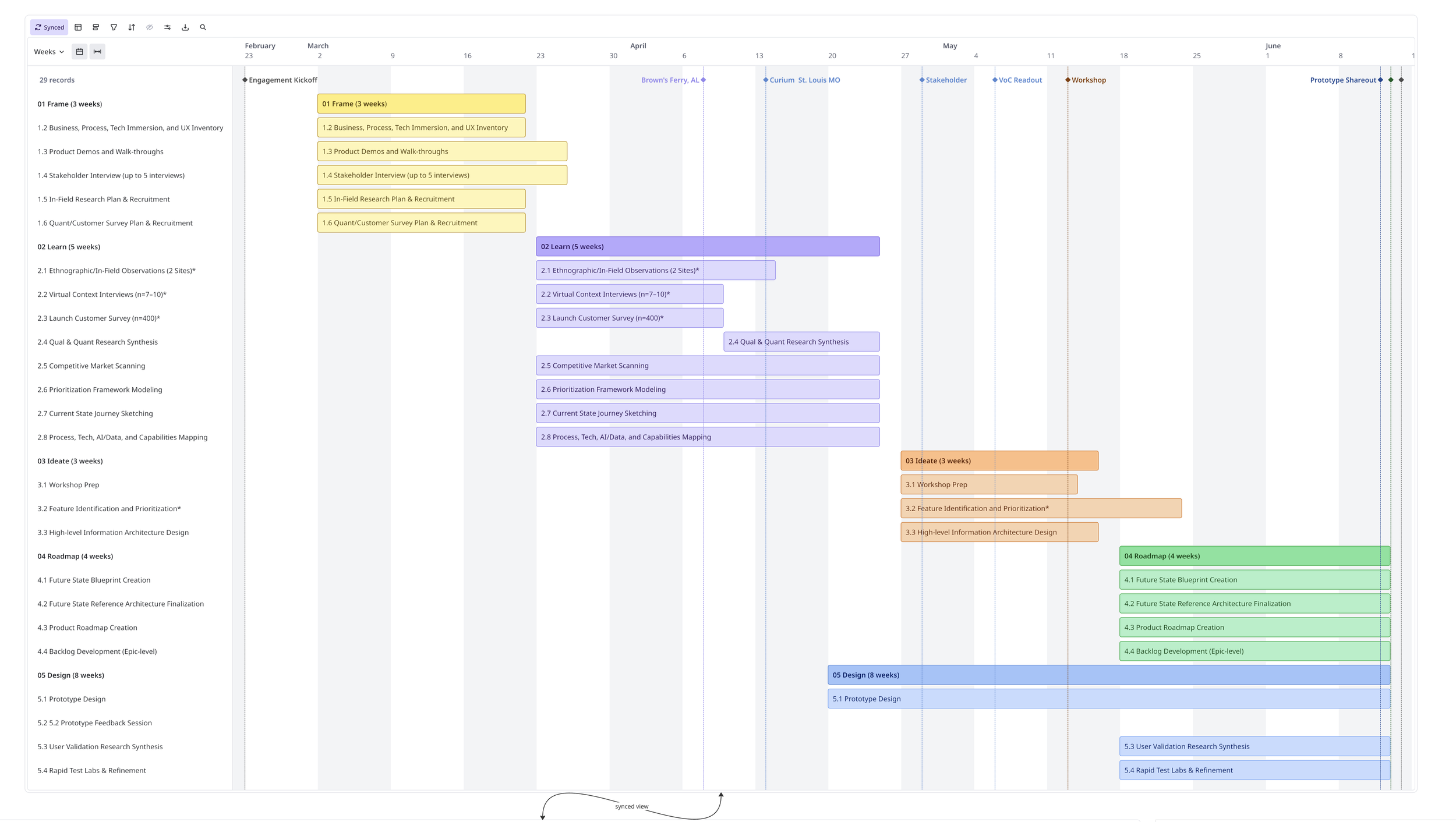The width and height of the screenshot is (1456, 822).
Task: Click the Engagement Kickoff milestone diamond
Action: point(245,80)
